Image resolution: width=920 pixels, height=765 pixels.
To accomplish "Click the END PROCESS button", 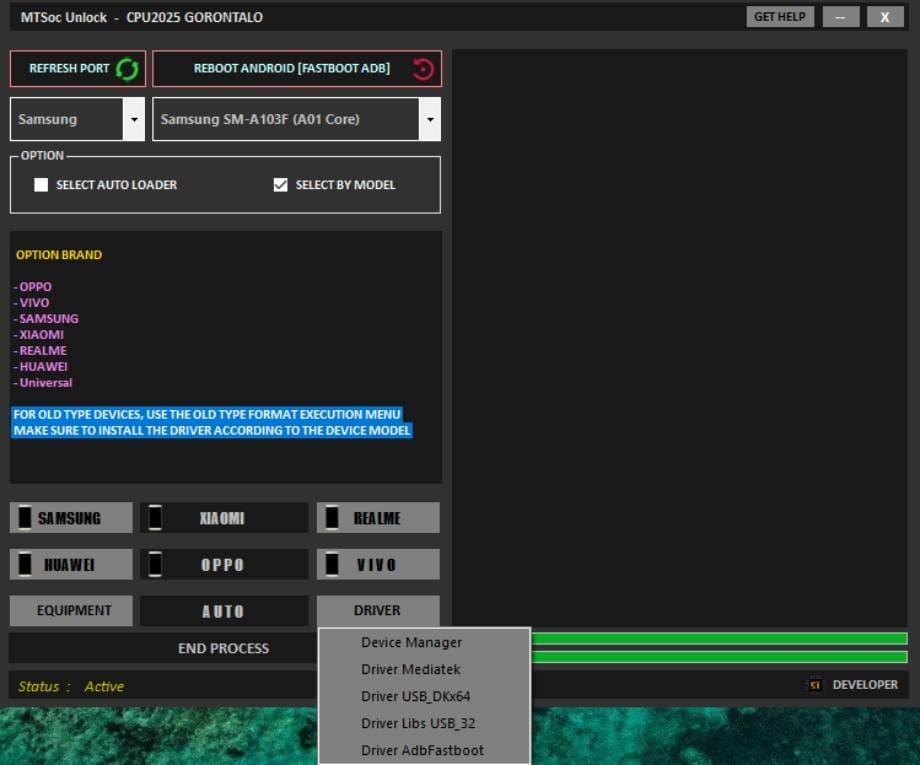I will point(224,648).
